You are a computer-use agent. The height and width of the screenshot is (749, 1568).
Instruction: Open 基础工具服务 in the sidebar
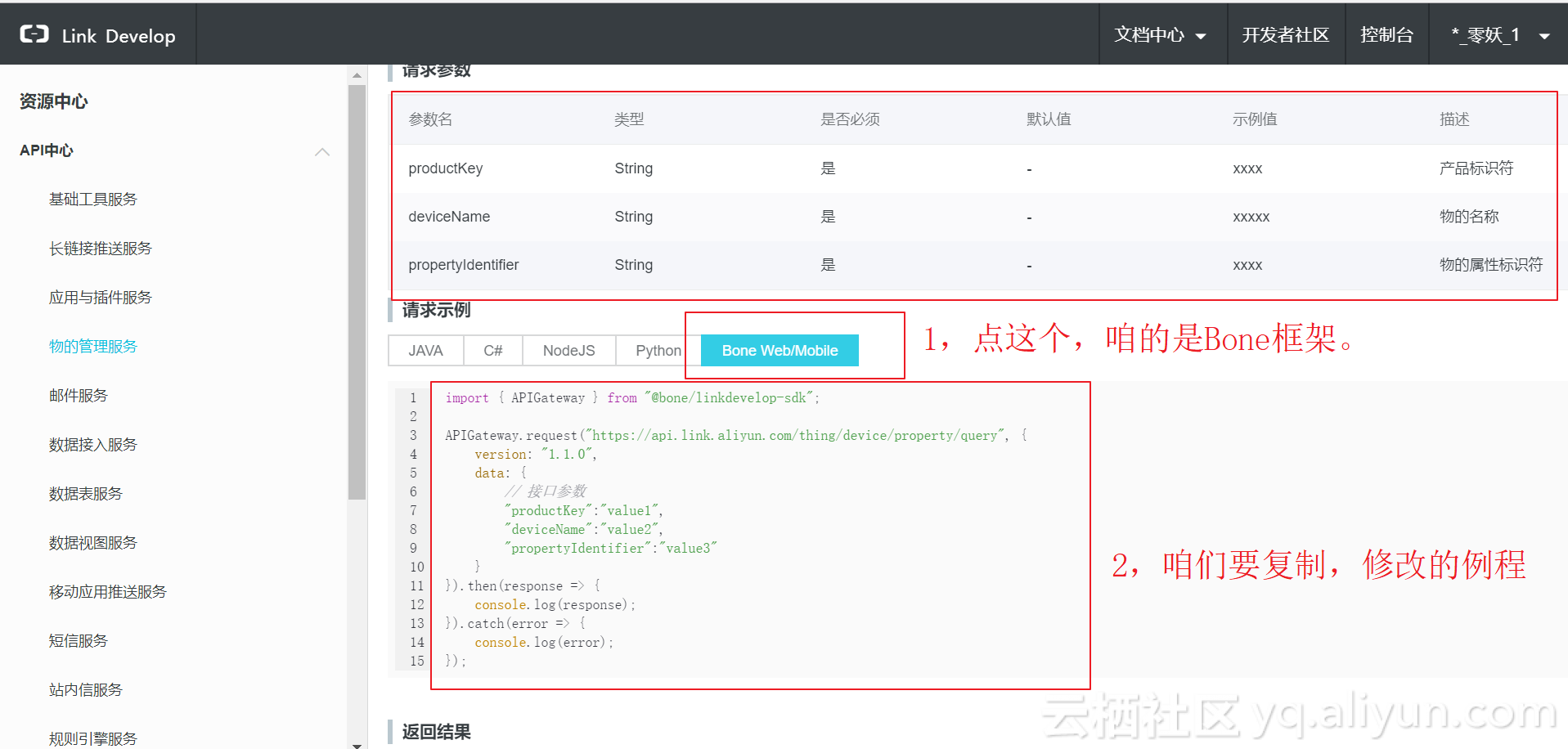tap(93, 200)
